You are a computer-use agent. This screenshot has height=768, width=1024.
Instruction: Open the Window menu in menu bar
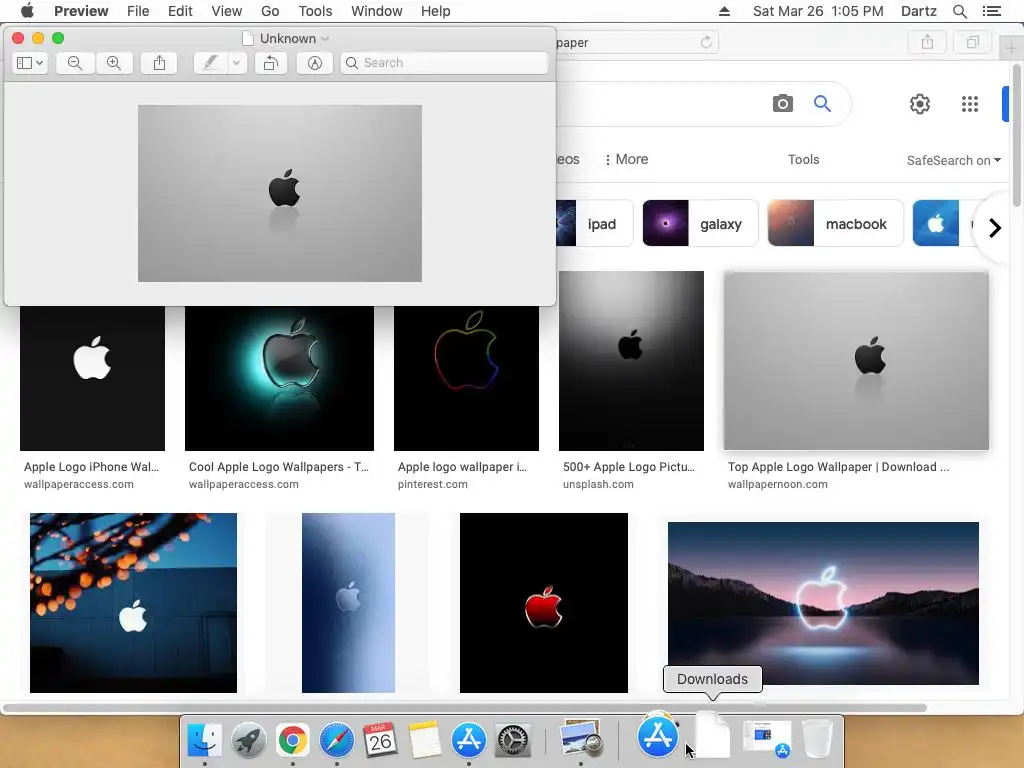point(377,11)
